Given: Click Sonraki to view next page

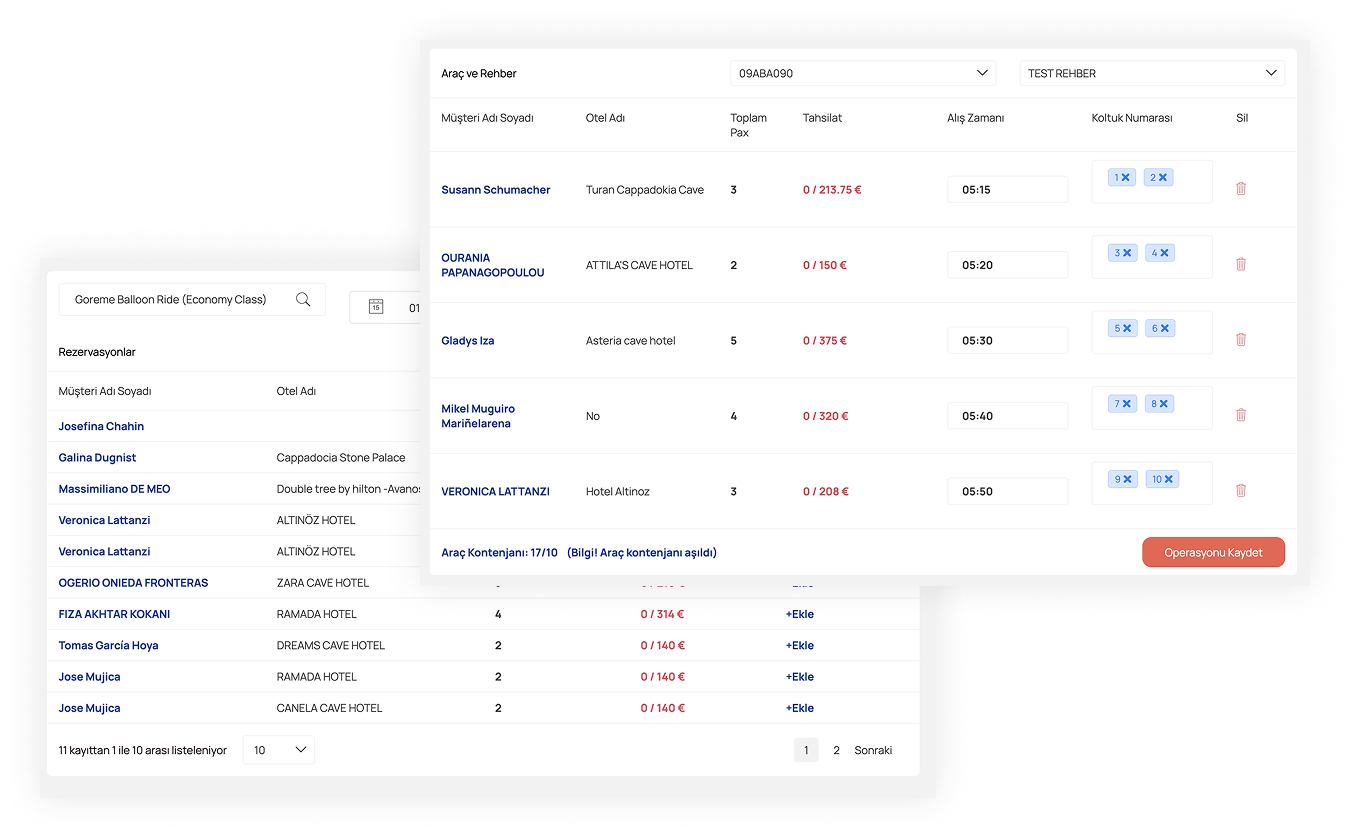Looking at the screenshot, I should tap(873, 750).
